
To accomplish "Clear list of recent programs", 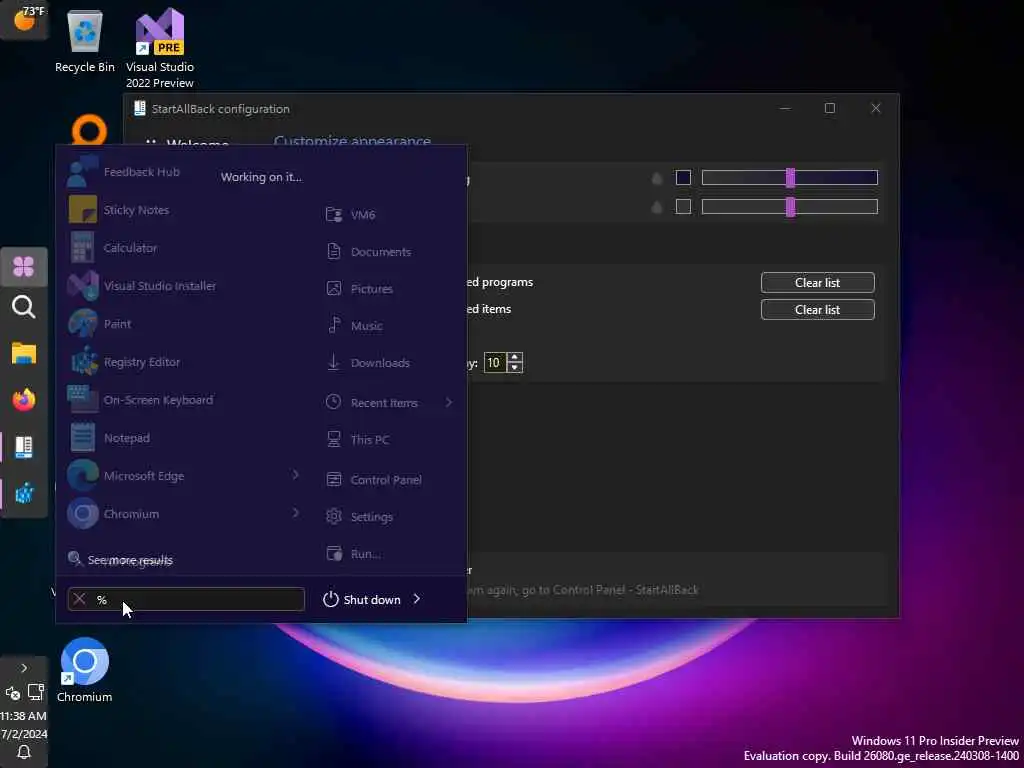I will pos(818,283).
